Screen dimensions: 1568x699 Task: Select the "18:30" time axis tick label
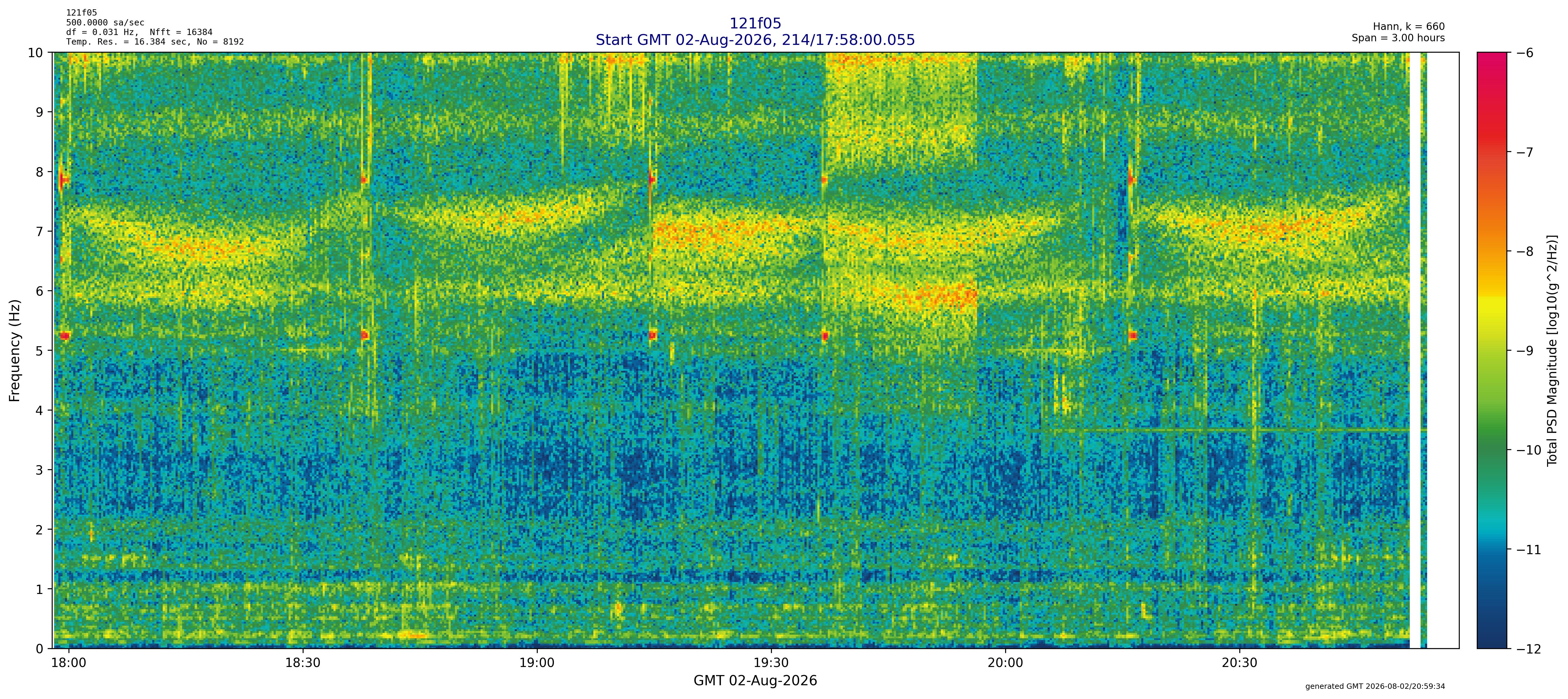[x=303, y=662]
